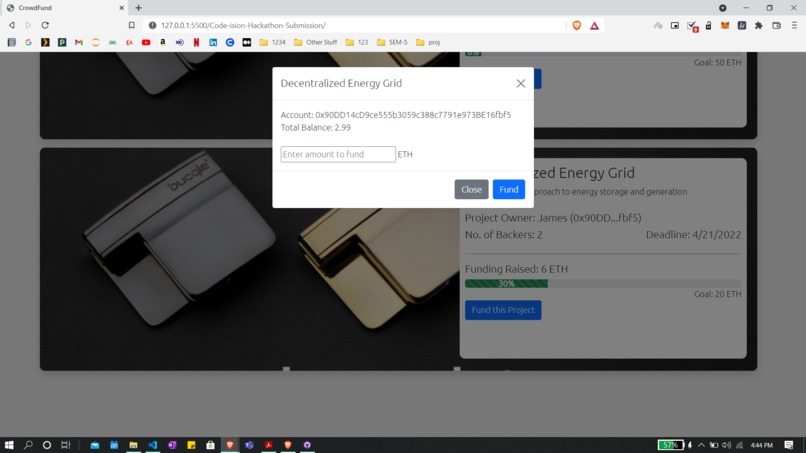This screenshot has height=453, width=806.
Task: Click the site info icon in address bar
Action: pos(152,25)
